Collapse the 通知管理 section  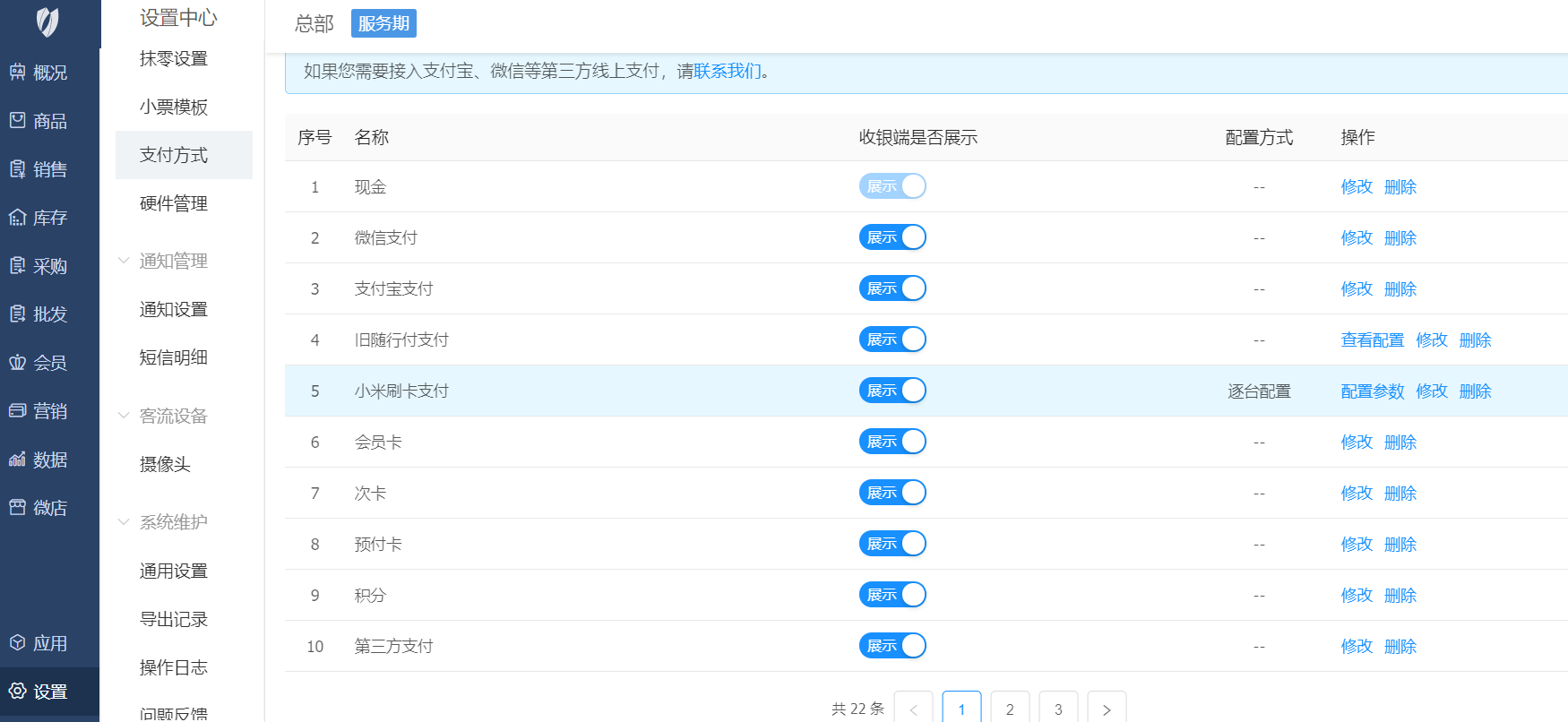(124, 261)
